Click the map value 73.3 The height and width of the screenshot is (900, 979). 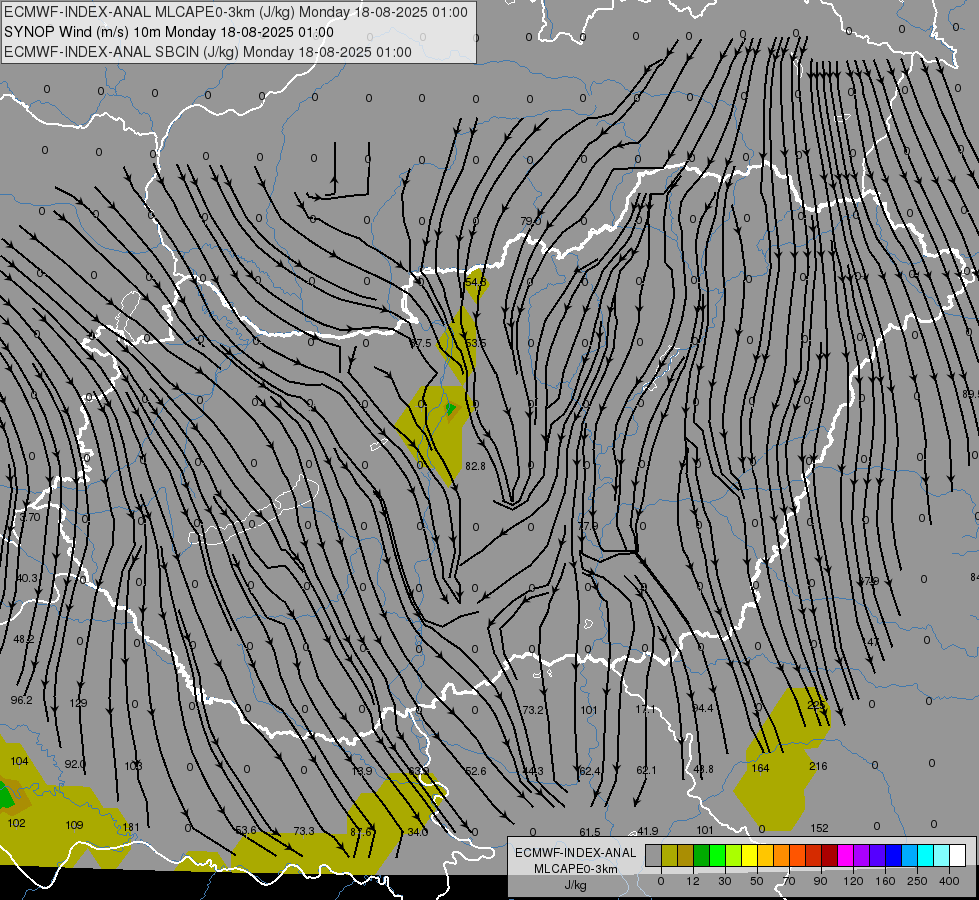click(304, 831)
